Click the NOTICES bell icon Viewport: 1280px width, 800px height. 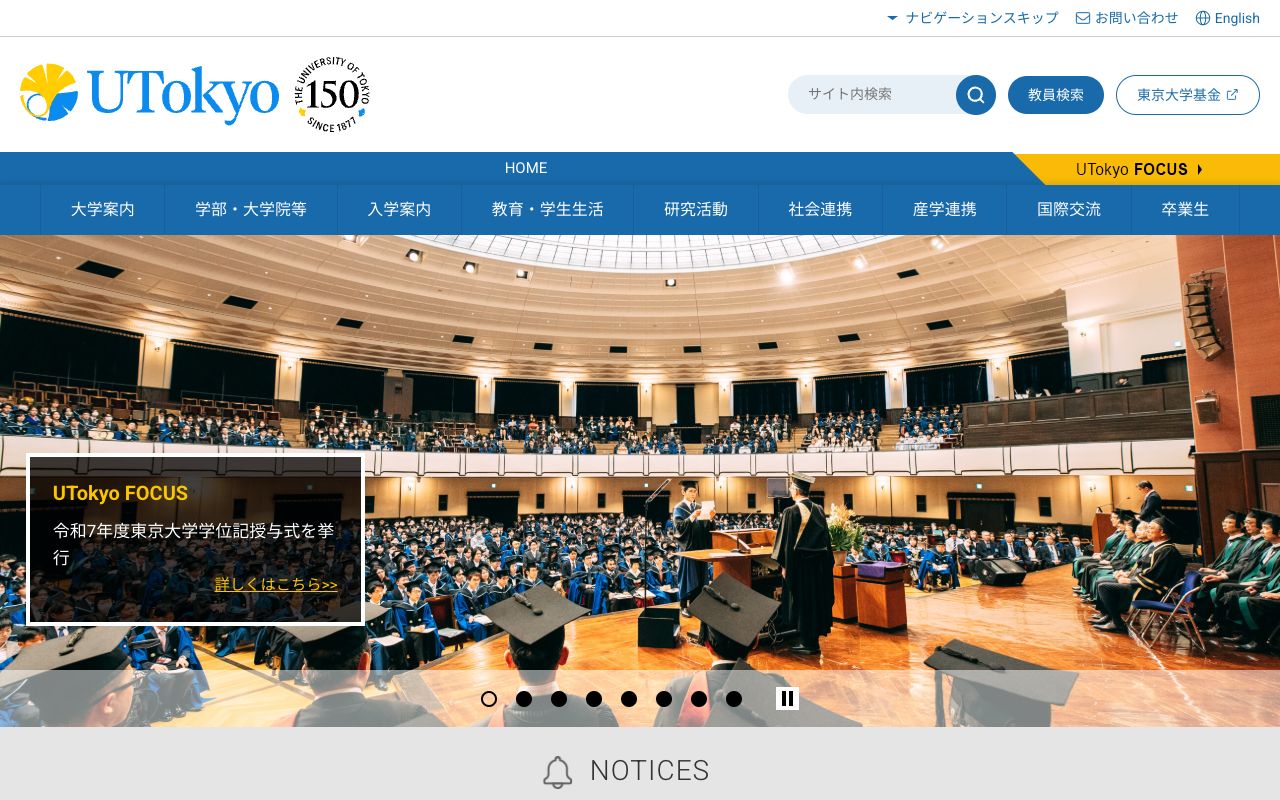coord(557,771)
